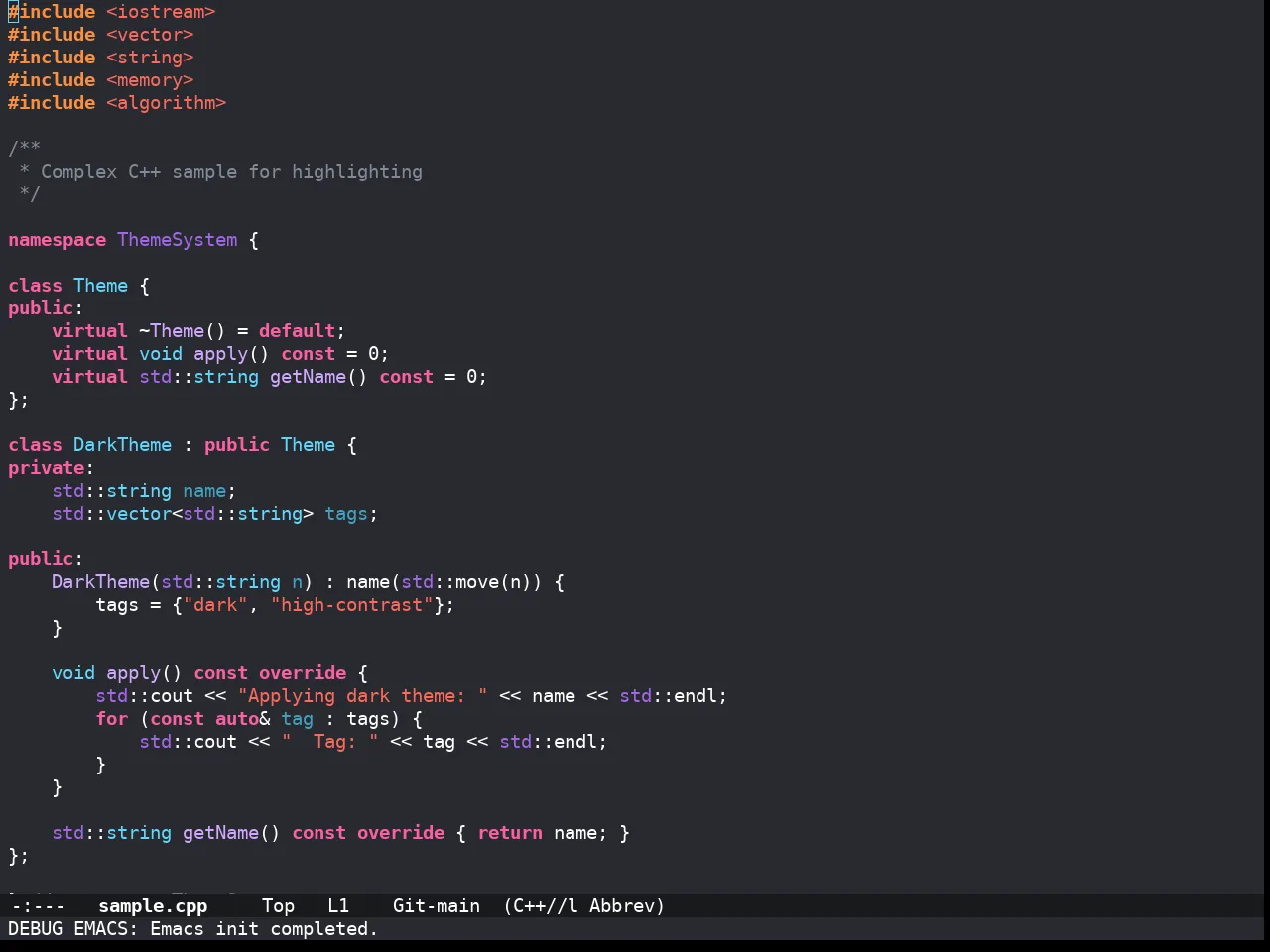Click the first 'override' in 'void apply() const override'
1270x952 pixels.
(303, 673)
